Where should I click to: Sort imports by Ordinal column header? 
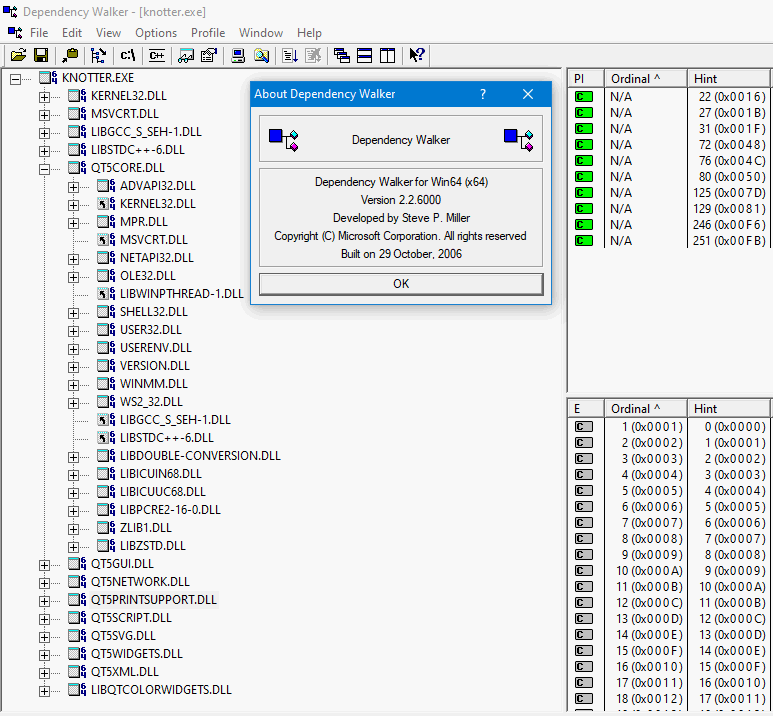coord(646,78)
